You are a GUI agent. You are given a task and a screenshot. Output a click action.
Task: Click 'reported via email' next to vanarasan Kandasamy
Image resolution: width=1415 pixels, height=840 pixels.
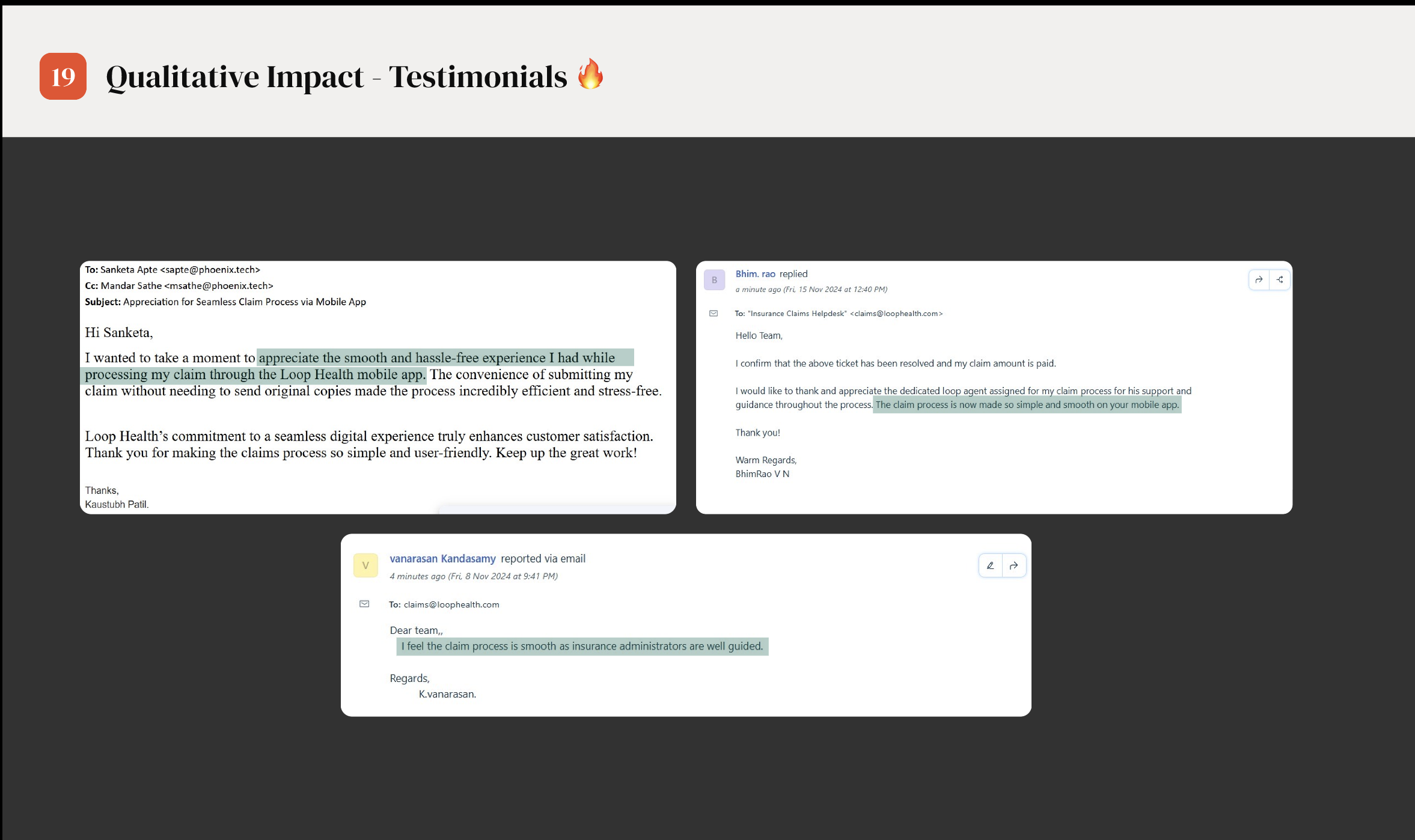pyautogui.click(x=543, y=559)
